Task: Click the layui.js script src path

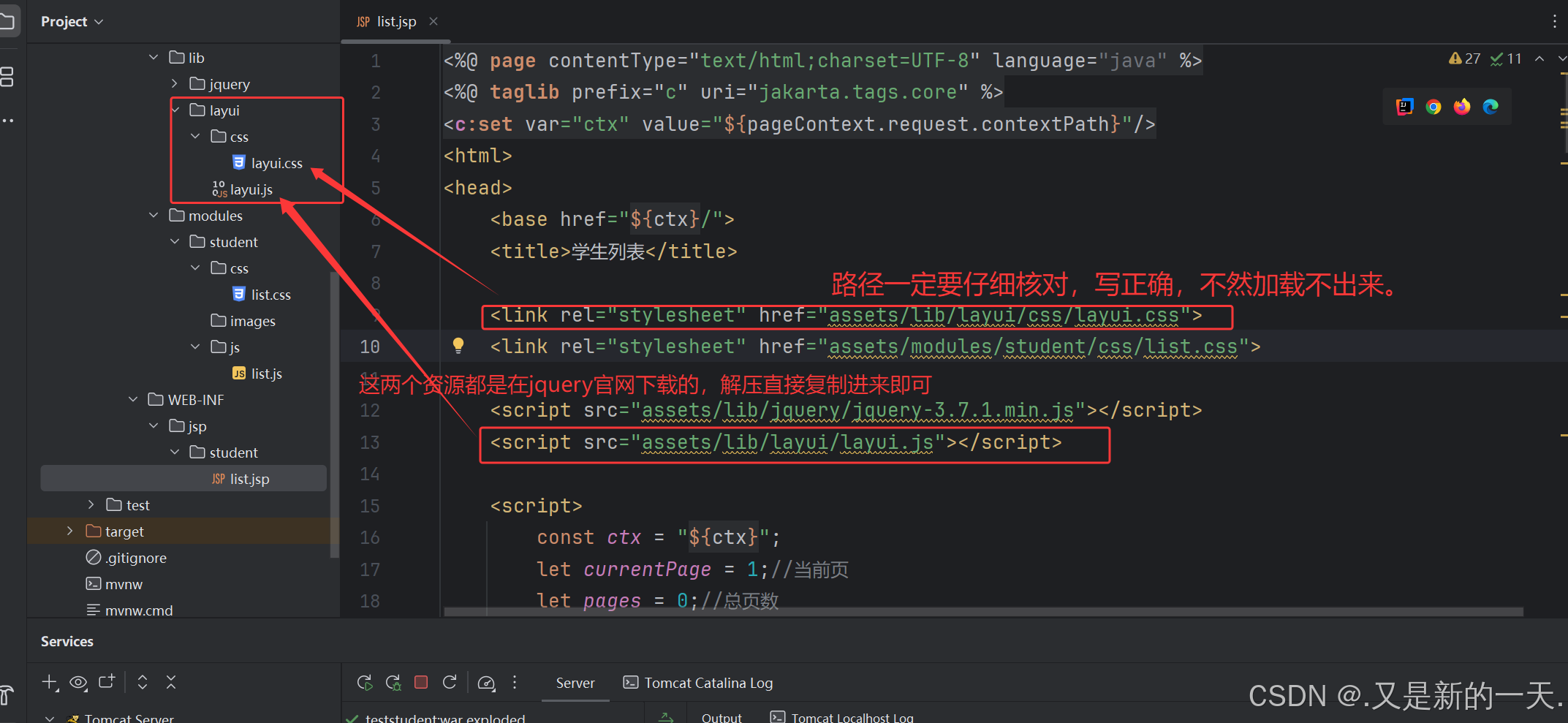Action: pyautogui.click(x=787, y=442)
